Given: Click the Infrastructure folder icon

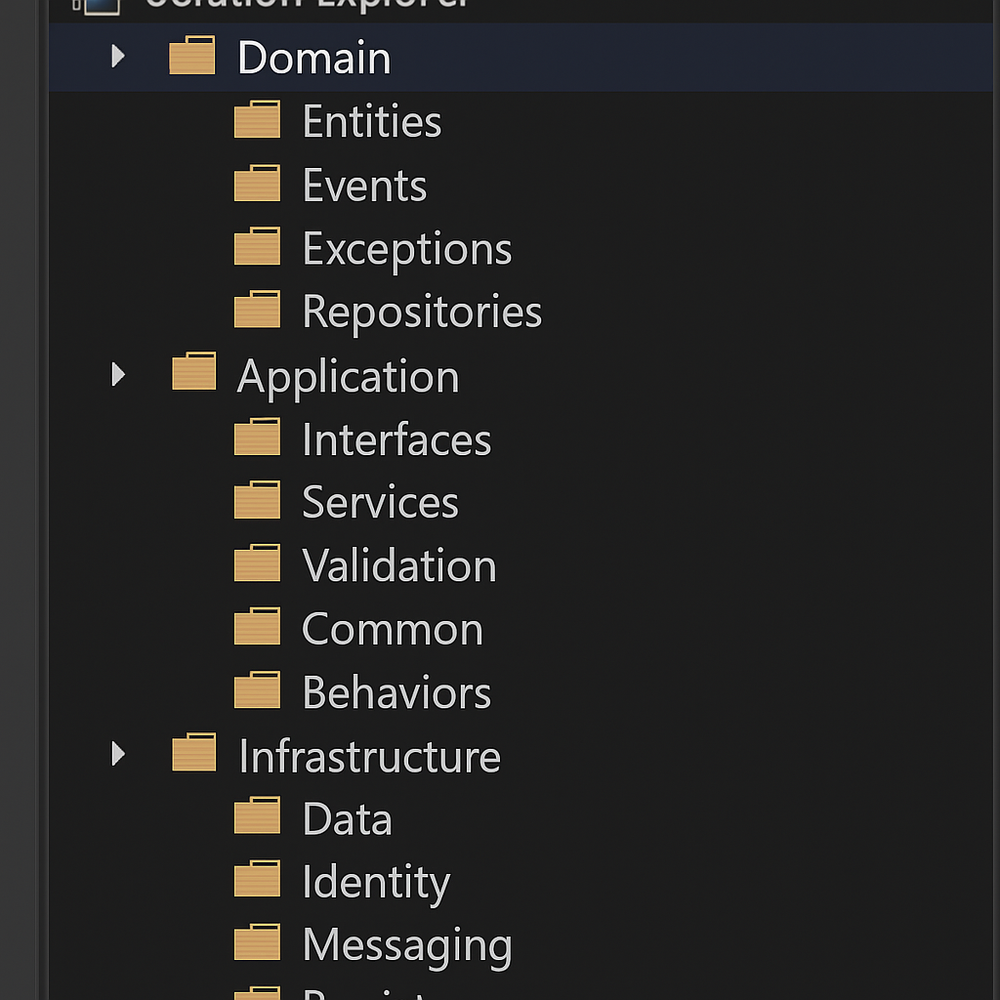Looking at the screenshot, I should [193, 755].
